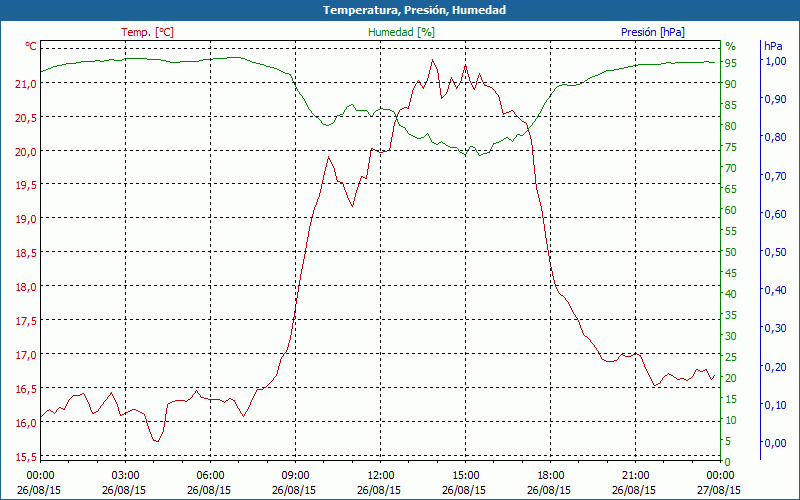
Task: Click the green % unit label above humidity axis
Action: [730, 46]
